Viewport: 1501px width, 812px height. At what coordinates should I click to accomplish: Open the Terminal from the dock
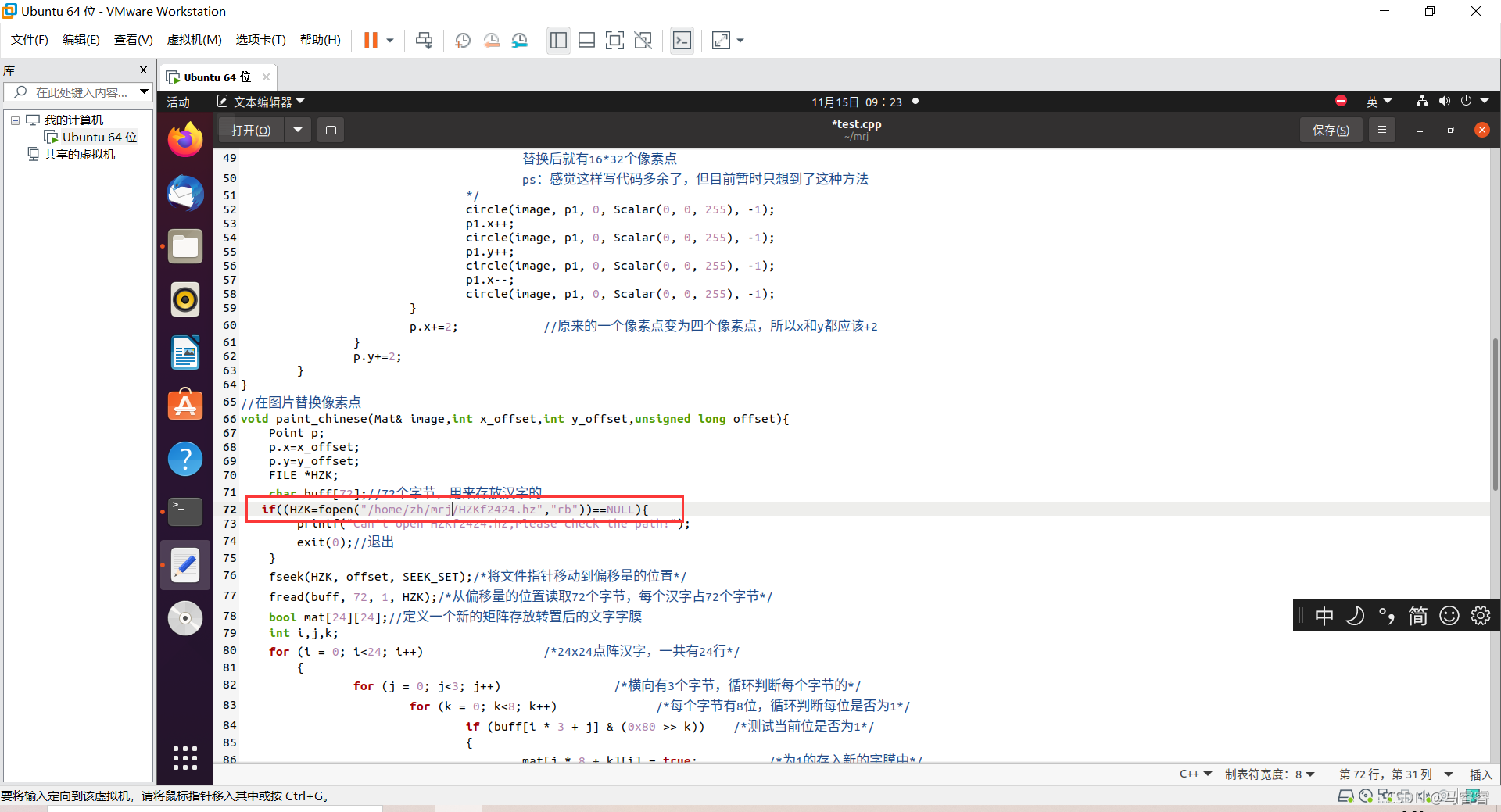(x=185, y=512)
